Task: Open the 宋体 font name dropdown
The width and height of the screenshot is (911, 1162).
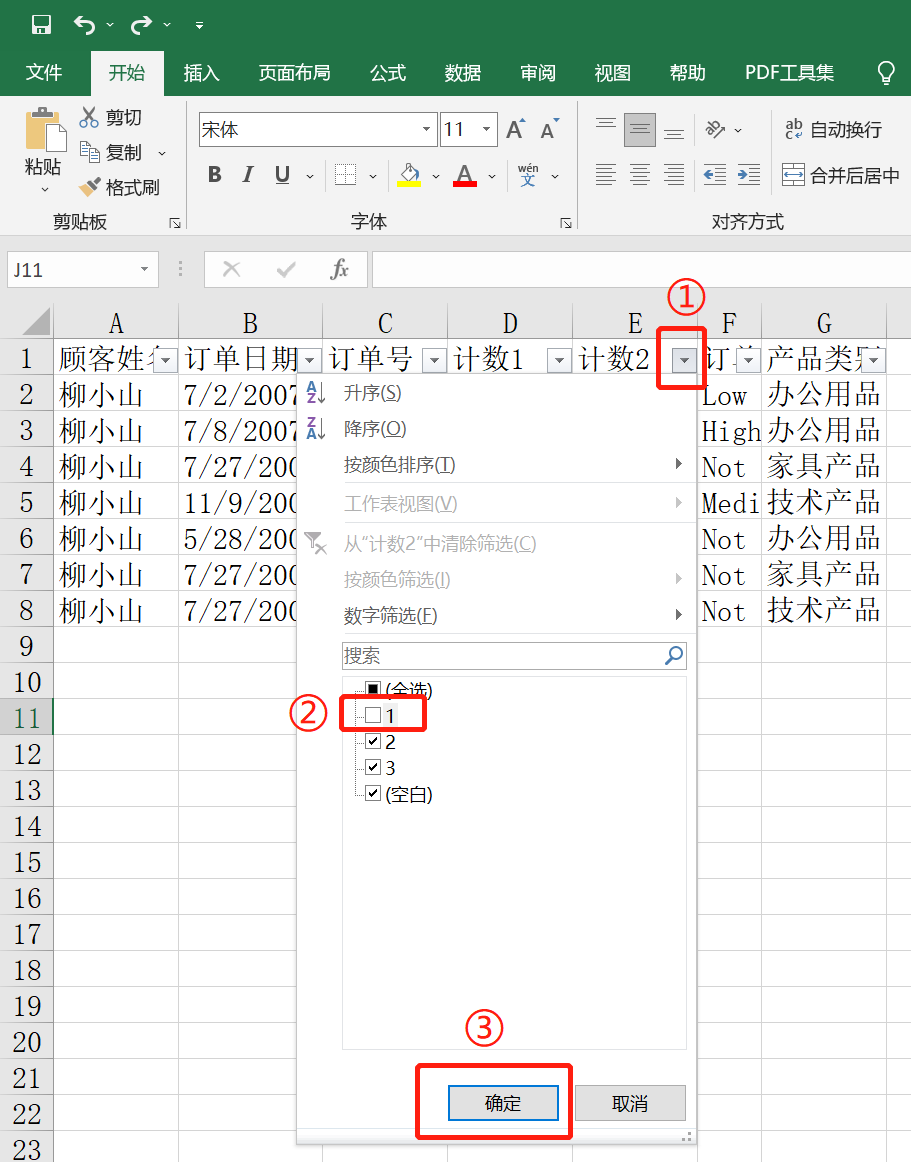Action: 426,130
